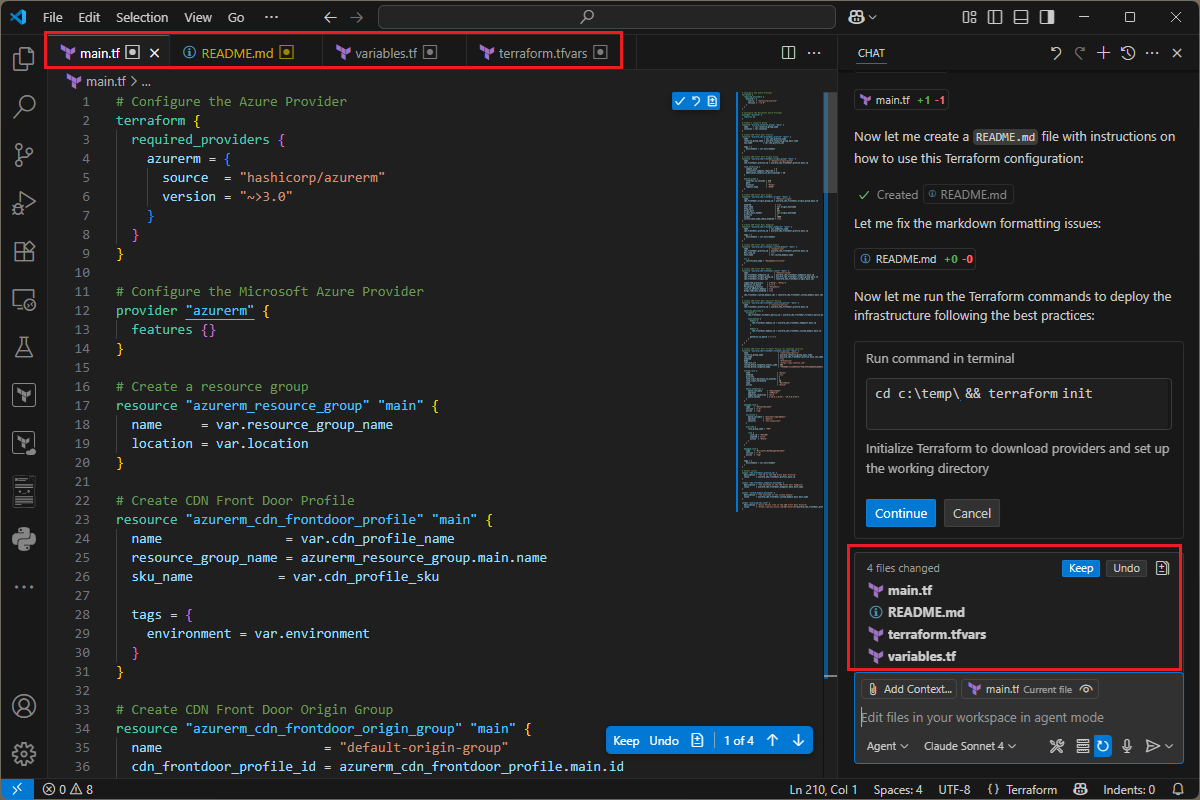Open the Agent mode dropdown
1200x800 pixels.
886,745
